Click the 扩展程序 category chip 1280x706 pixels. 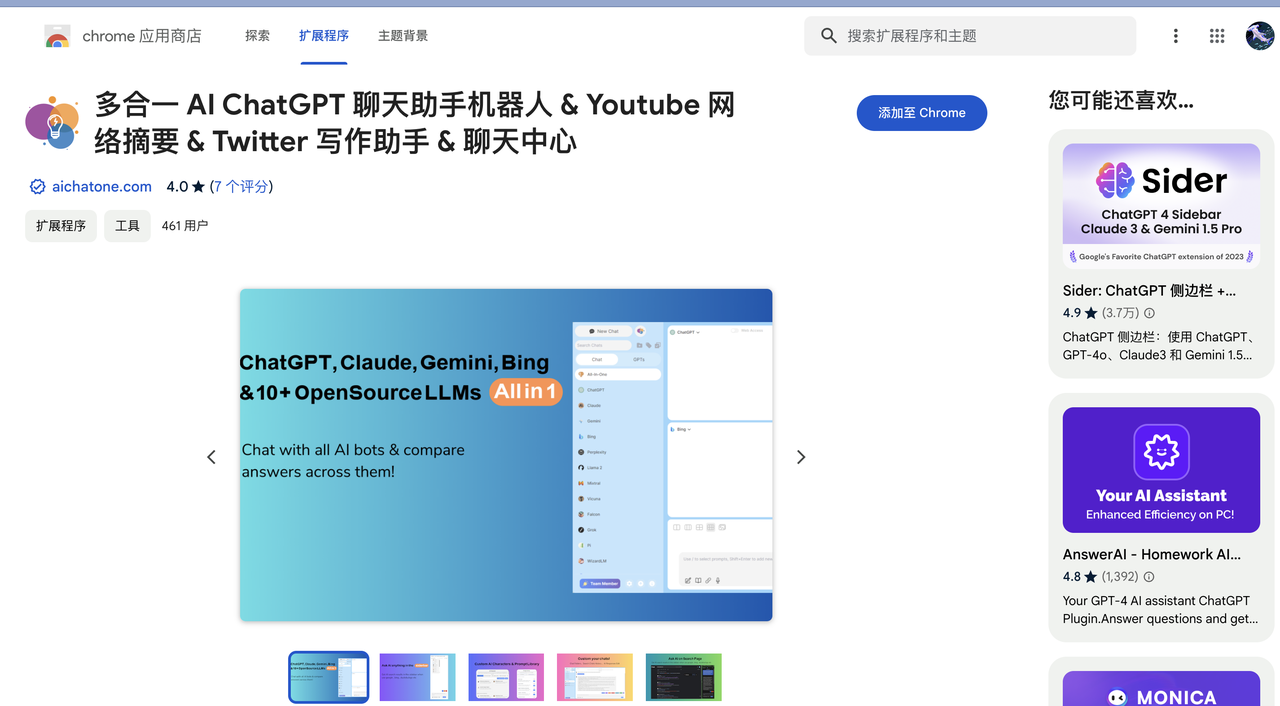click(61, 226)
